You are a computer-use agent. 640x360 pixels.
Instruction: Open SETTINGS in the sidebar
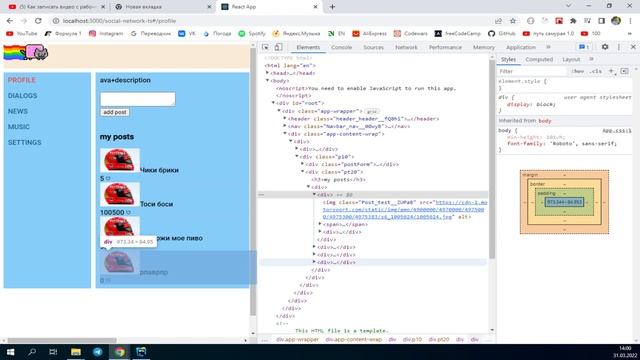pos(24,142)
